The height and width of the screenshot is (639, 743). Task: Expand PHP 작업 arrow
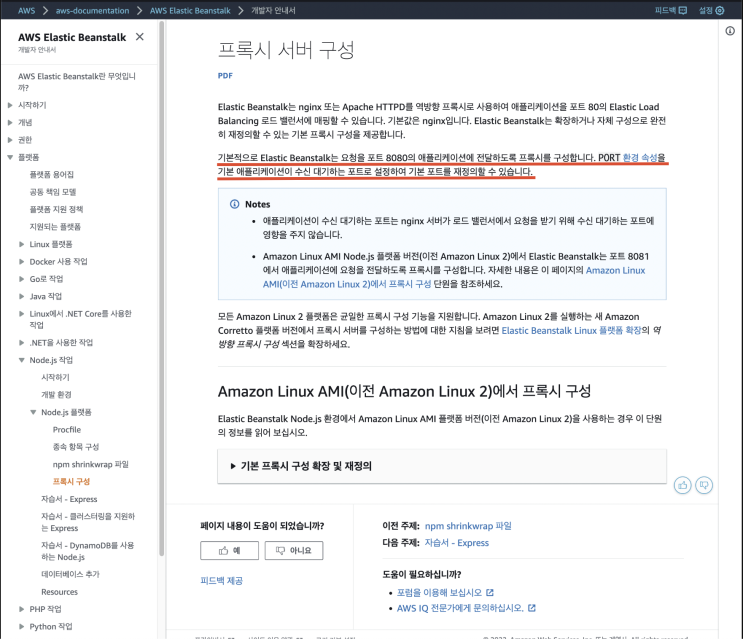[21, 609]
